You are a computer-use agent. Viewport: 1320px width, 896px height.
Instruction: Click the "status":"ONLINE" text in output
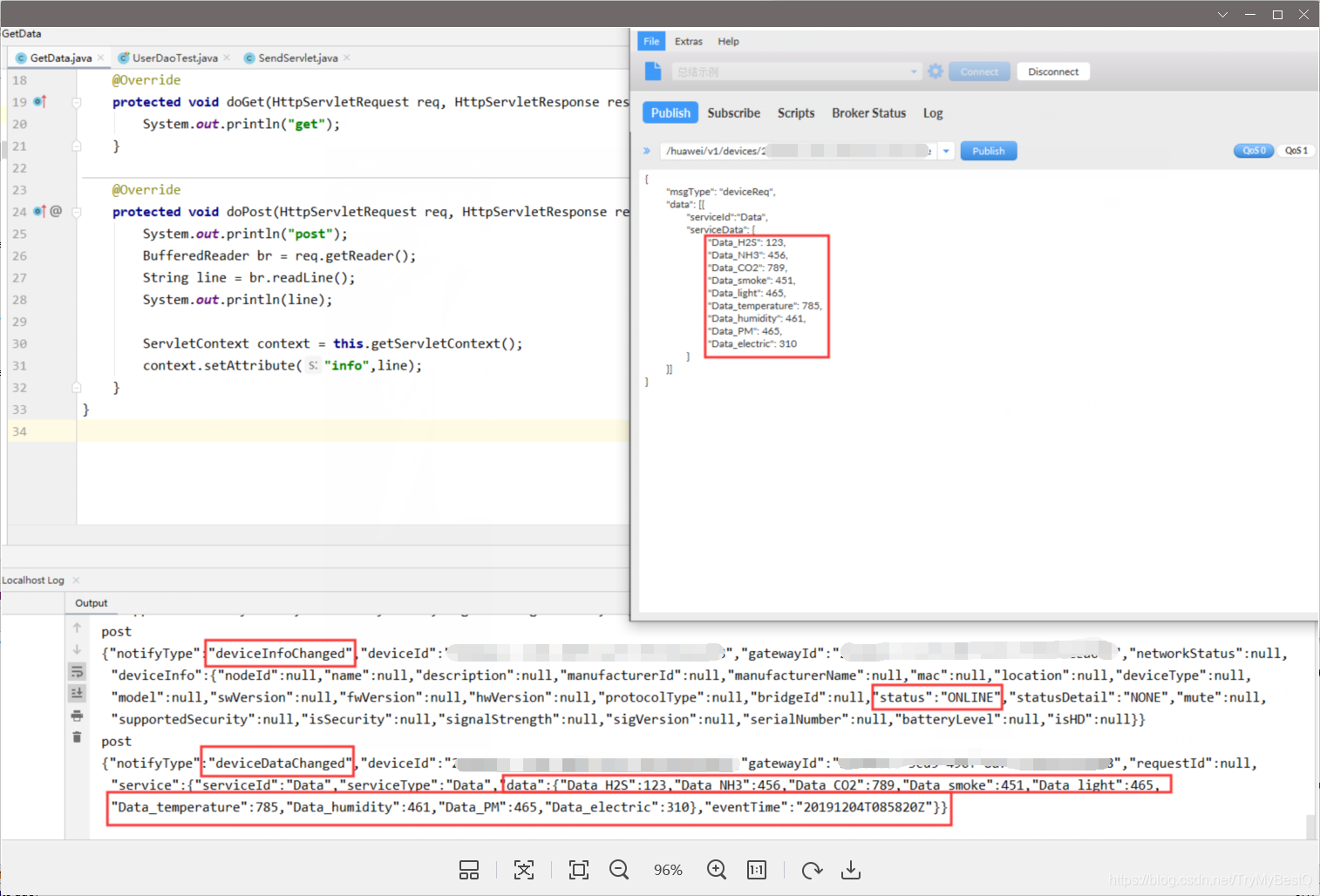(x=937, y=697)
